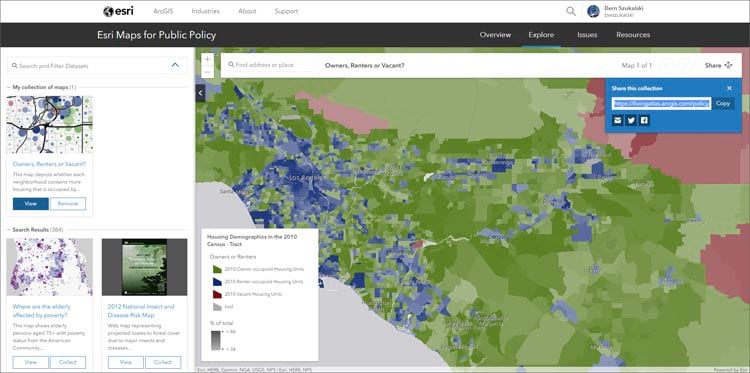750x373 pixels.
Task: Zoom out on the map
Action: [x=207, y=72]
